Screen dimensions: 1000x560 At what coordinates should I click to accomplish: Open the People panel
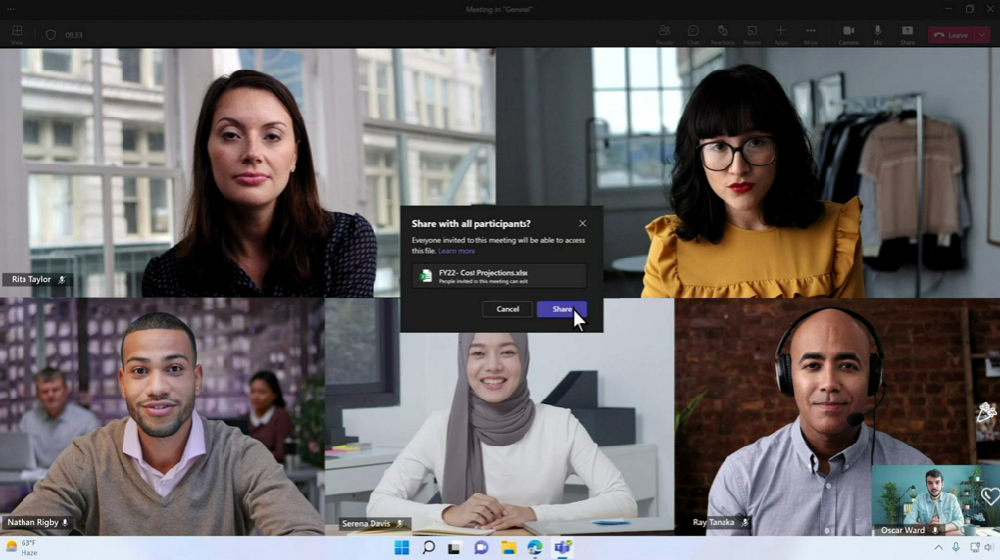click(664, 34)
